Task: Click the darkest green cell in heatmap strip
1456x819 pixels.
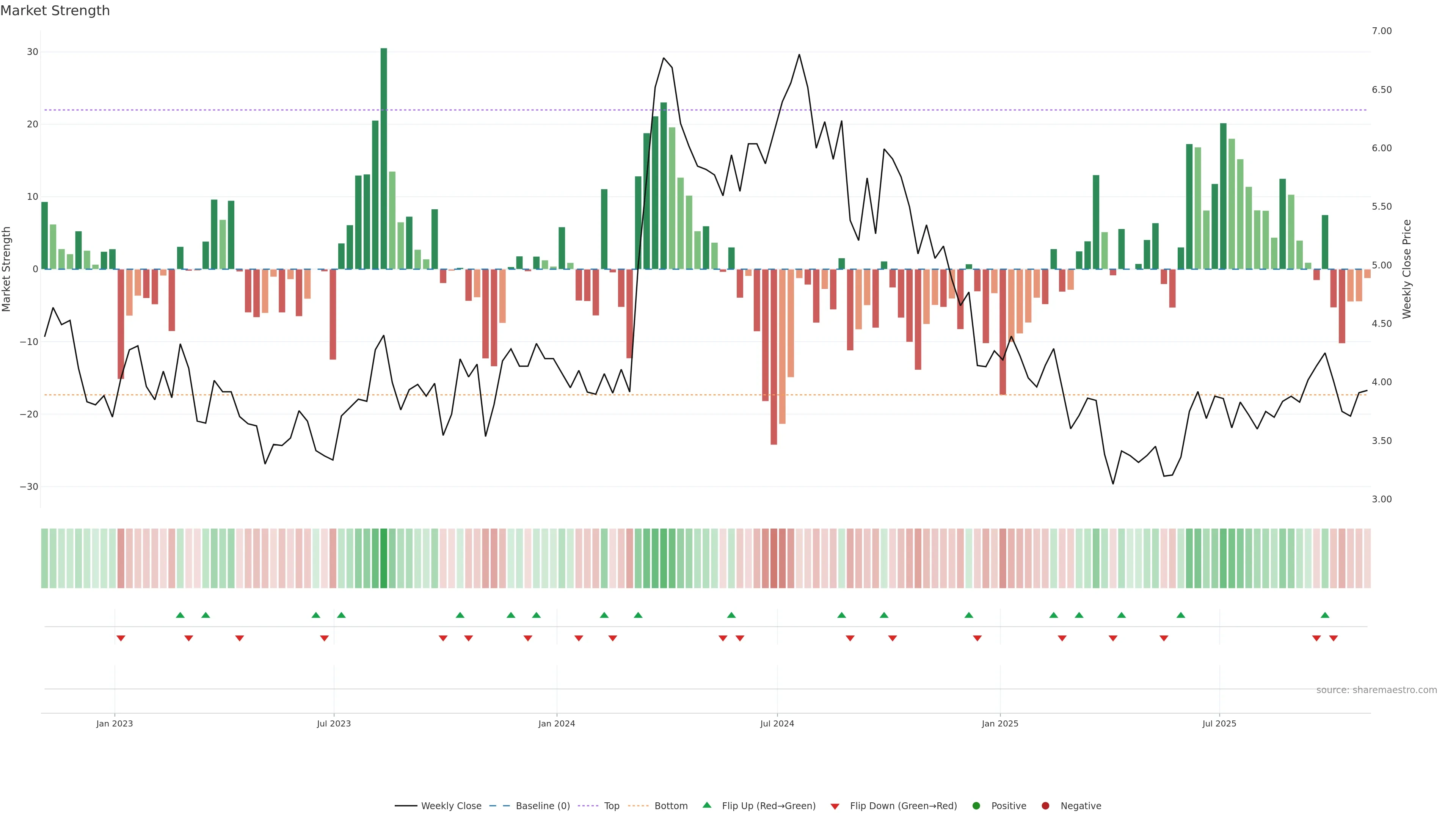Action: [384, 559]
